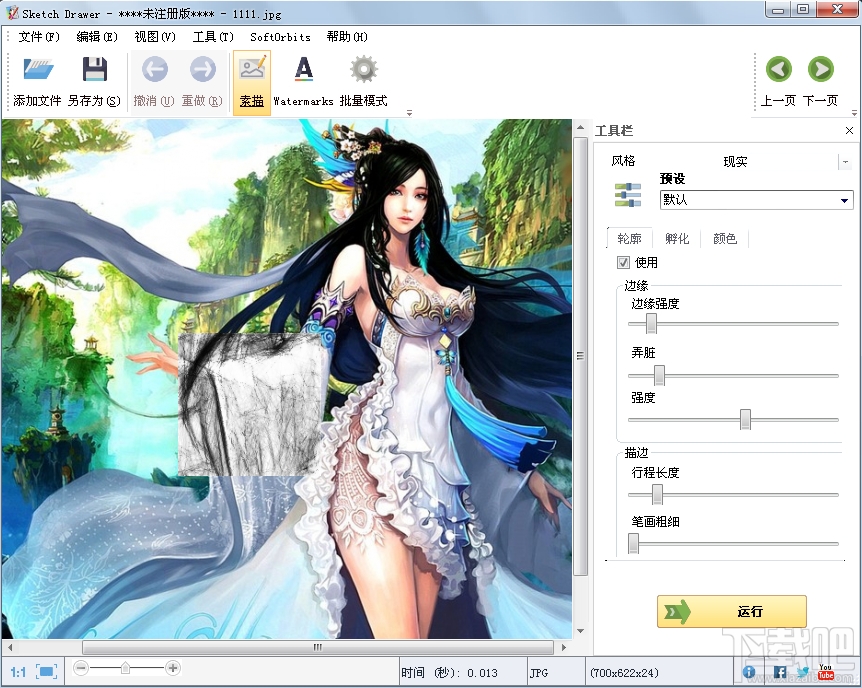The image size is (862, 688).
Task: Click the 现实 style value text
Action: coord(735,162)
